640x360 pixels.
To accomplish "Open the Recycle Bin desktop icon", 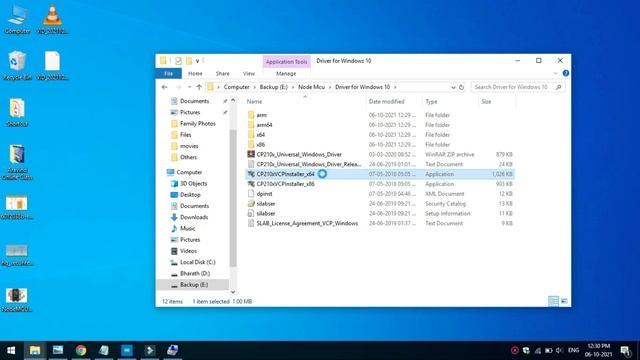I will click(17, 65).
